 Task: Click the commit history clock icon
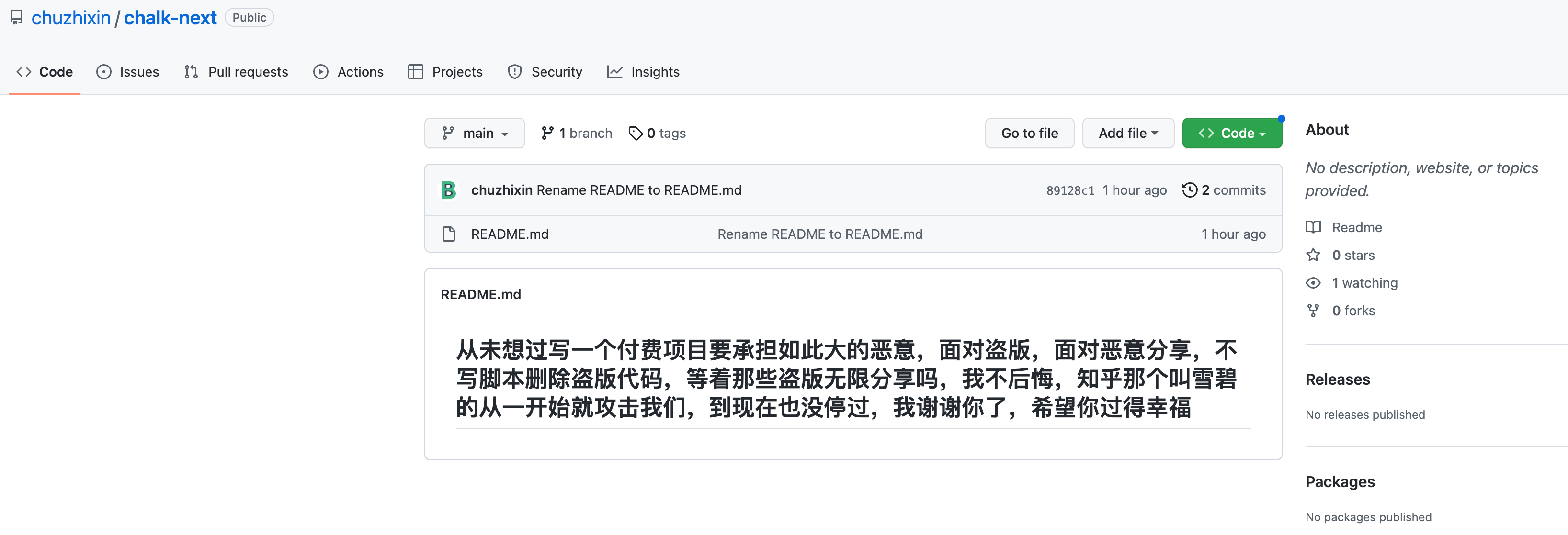[x=1189, y=190]
